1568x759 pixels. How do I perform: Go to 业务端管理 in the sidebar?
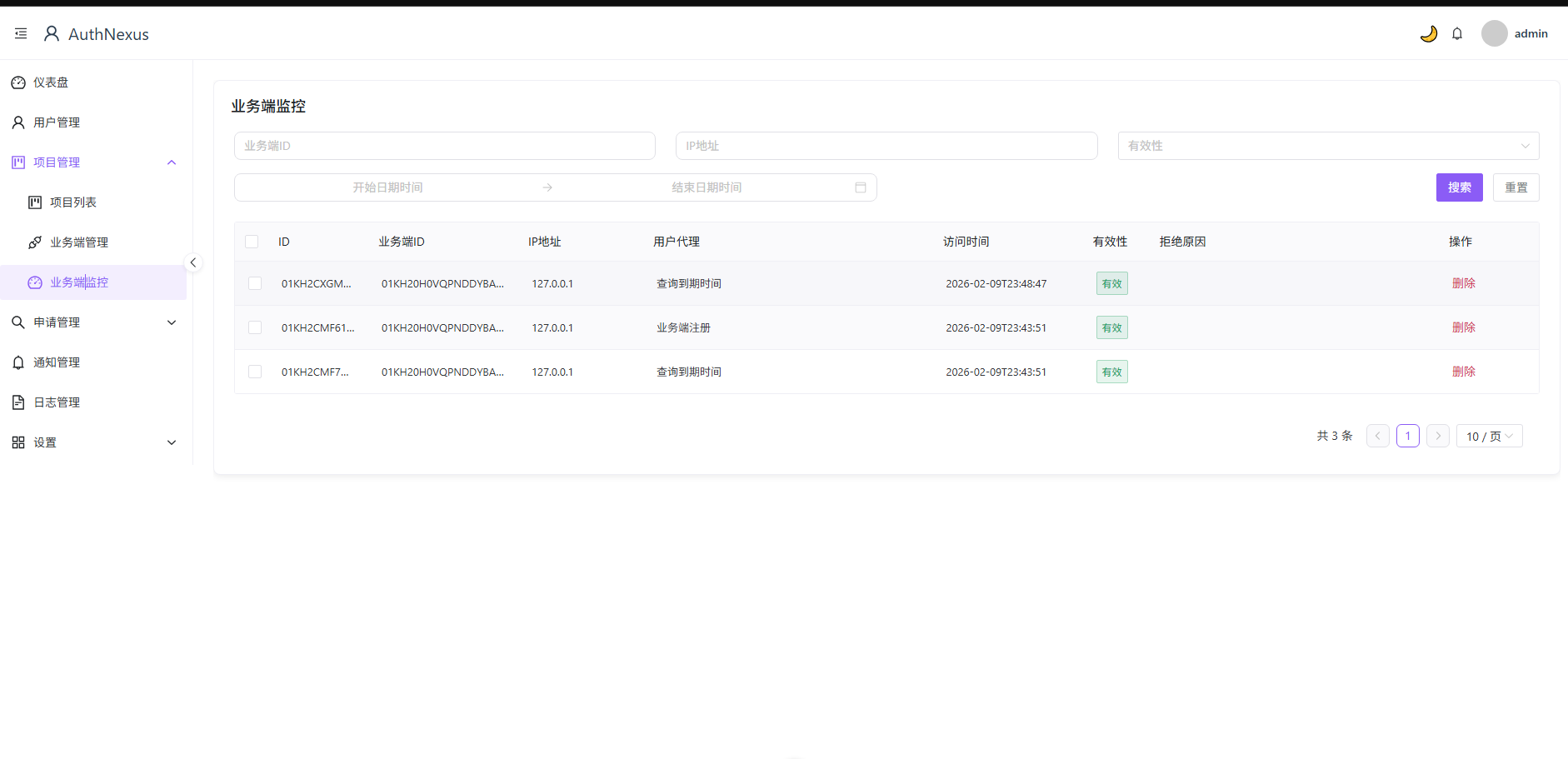click(x=79, y=242)
